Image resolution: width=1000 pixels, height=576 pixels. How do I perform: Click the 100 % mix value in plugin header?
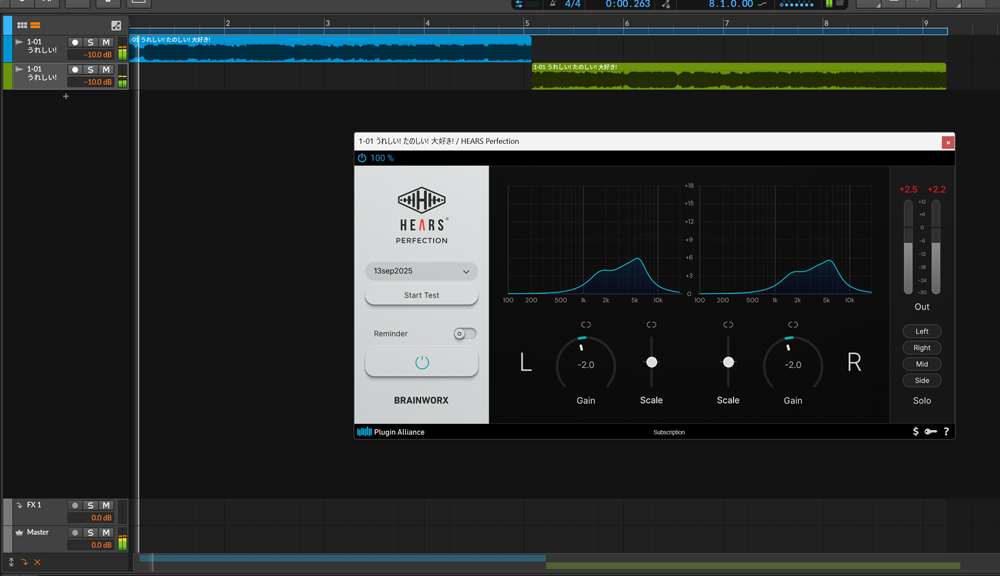click(382, 158)
